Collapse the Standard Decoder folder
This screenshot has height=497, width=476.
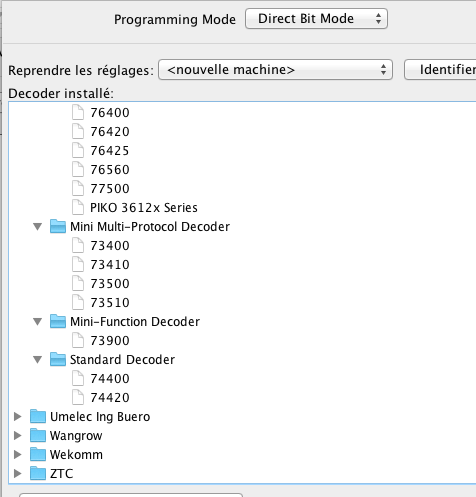(x=38, y=360)
